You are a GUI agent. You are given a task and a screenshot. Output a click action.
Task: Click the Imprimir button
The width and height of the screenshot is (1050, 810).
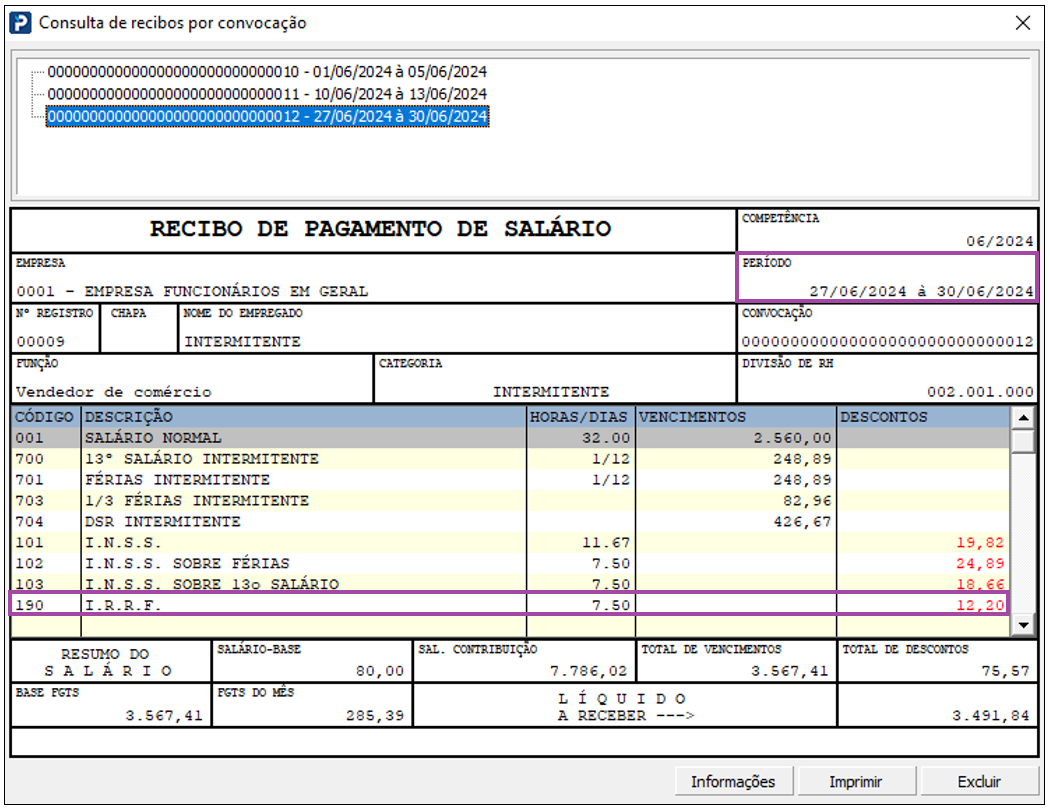(855, 782)
